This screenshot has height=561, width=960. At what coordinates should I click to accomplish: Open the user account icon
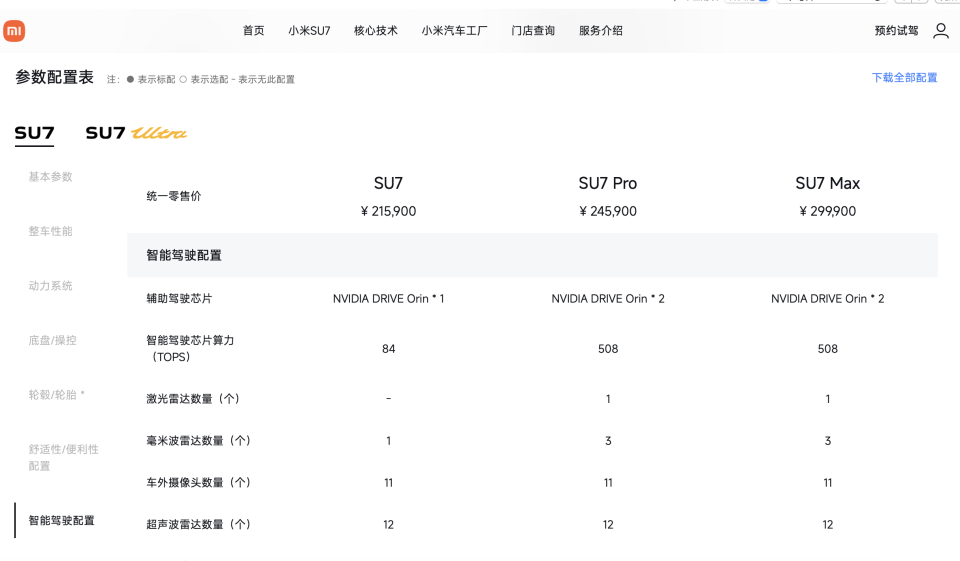[940, 31]
